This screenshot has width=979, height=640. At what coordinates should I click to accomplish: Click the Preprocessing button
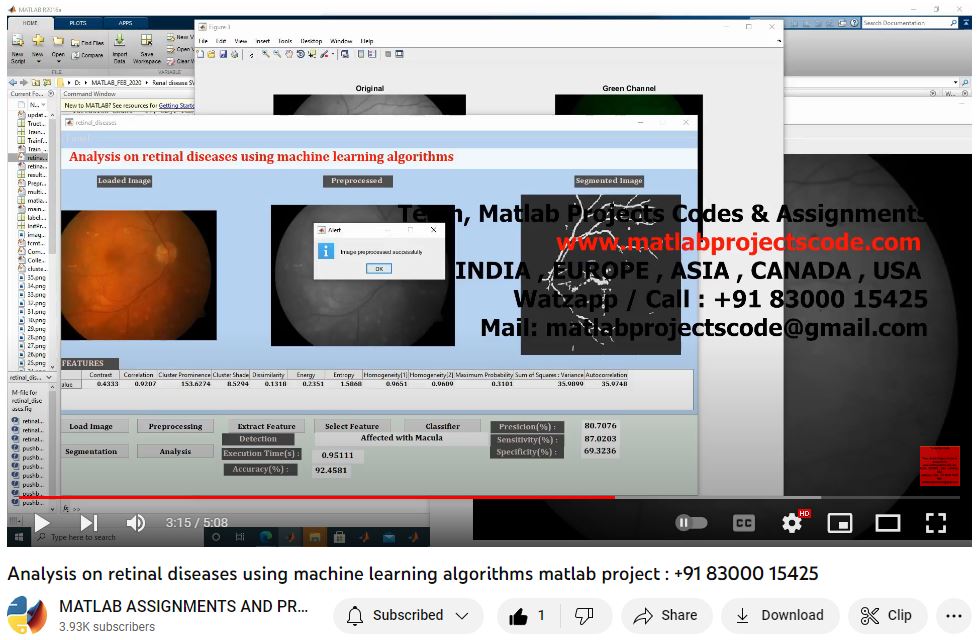tap(175, 426)
